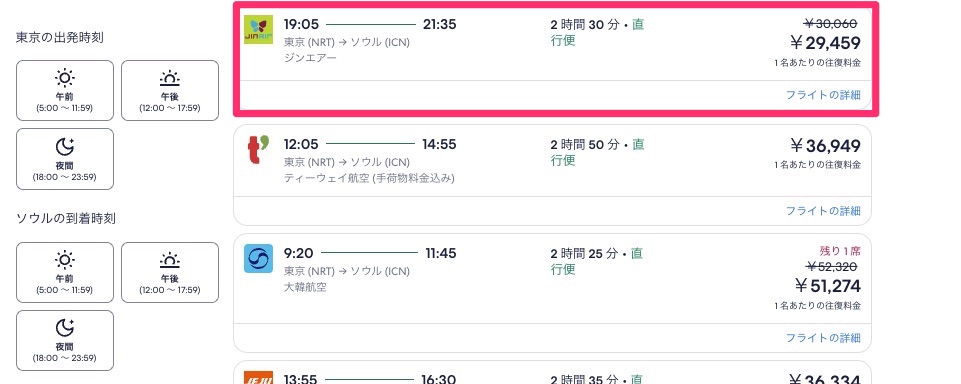Screen dimensions: 961x384
Task: Select the ¥29,459 Jin Air fare
Action: 827,43
